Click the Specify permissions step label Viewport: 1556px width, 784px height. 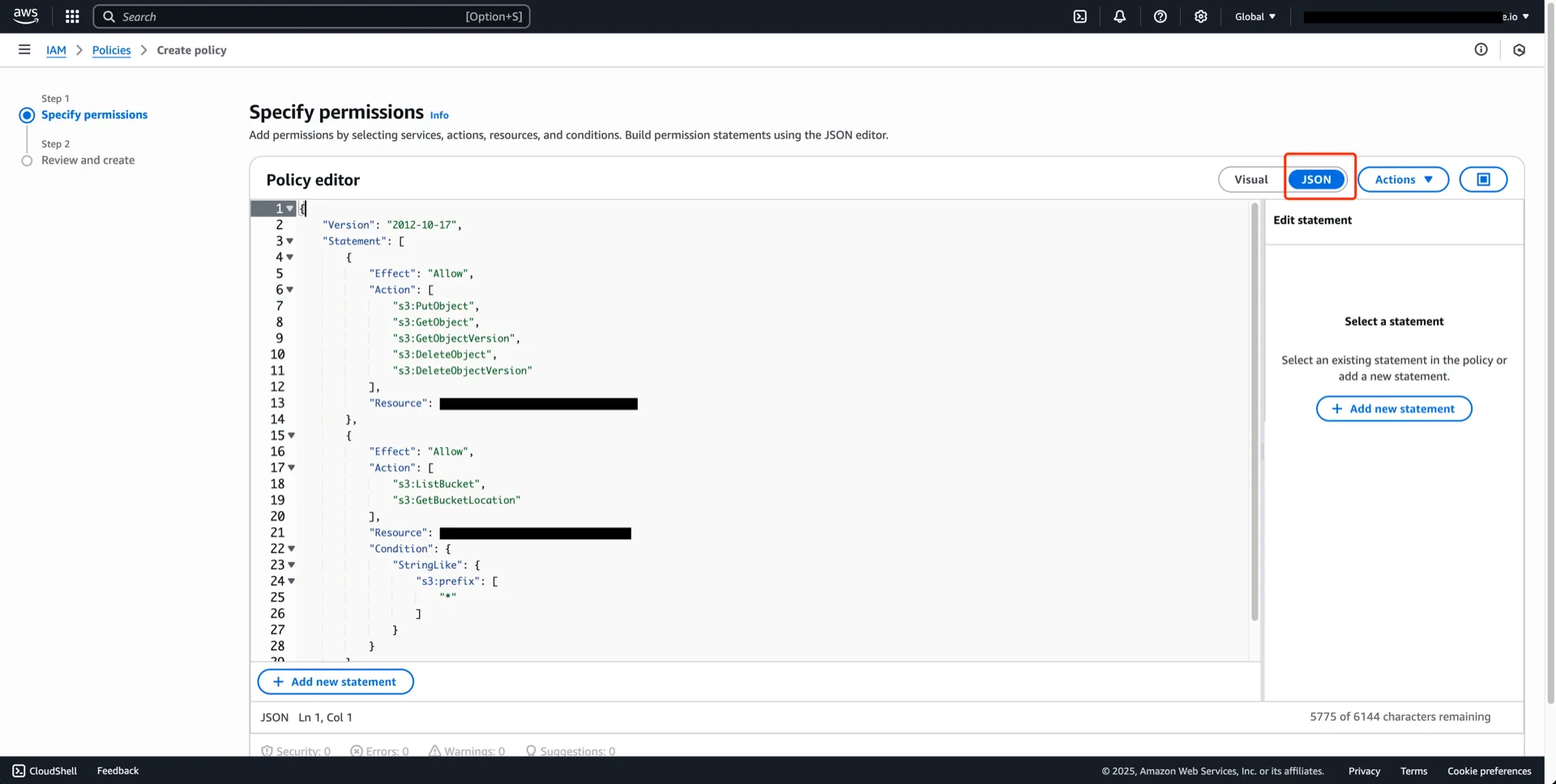point(94,115)
